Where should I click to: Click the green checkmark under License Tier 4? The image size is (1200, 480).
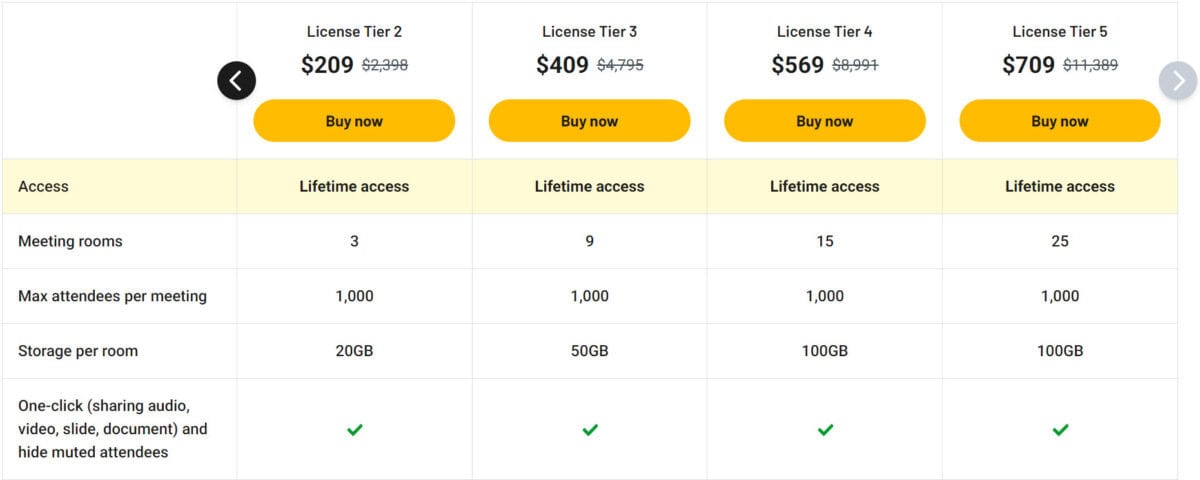click(x=825, y=430)
